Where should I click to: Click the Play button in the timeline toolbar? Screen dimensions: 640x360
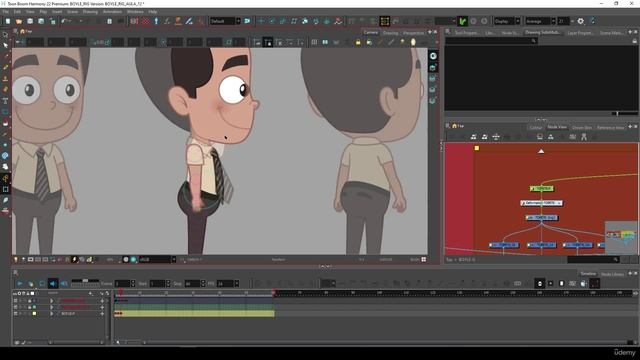point(20,283)
